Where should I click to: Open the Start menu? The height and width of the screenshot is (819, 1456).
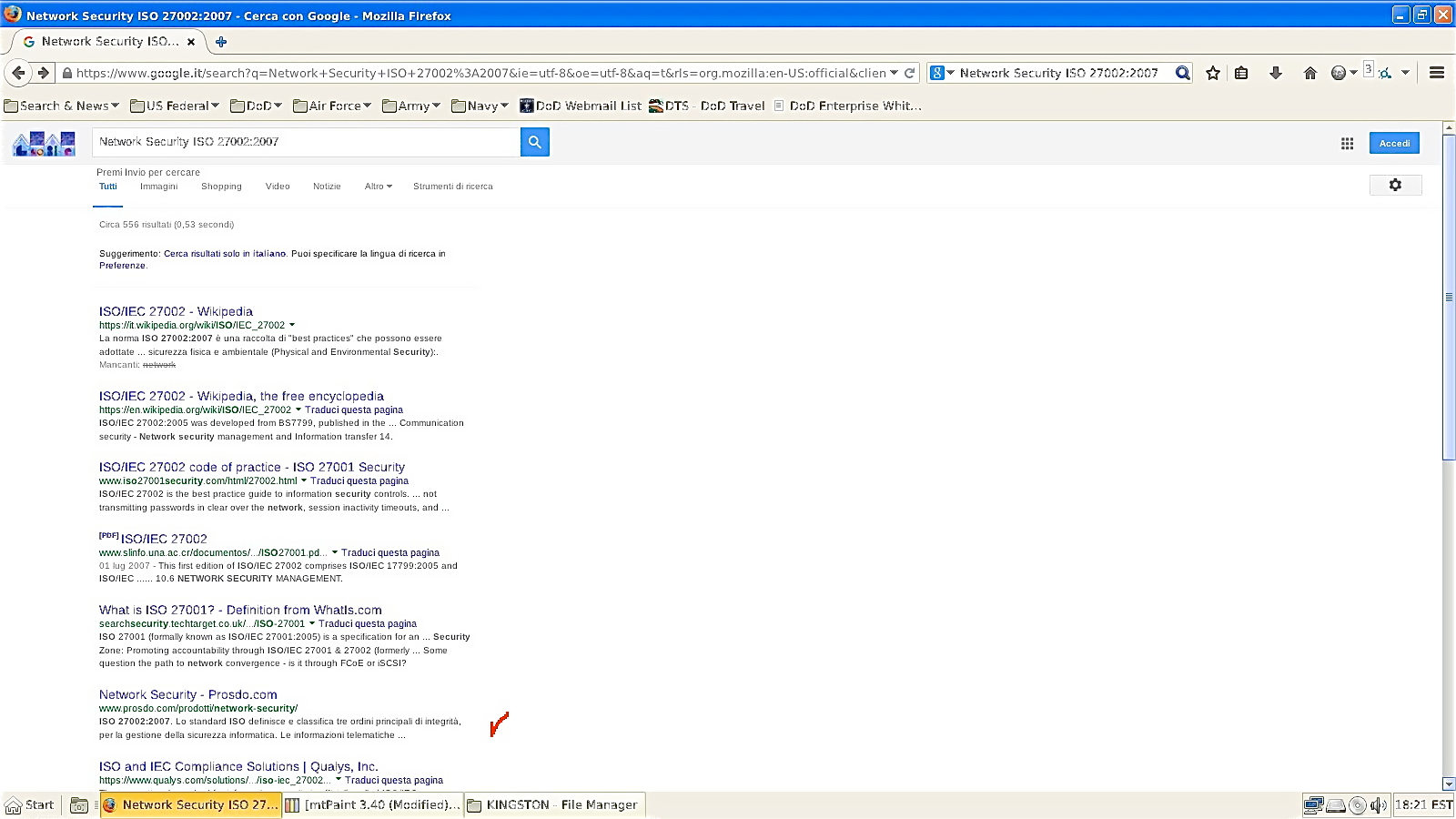30,804
